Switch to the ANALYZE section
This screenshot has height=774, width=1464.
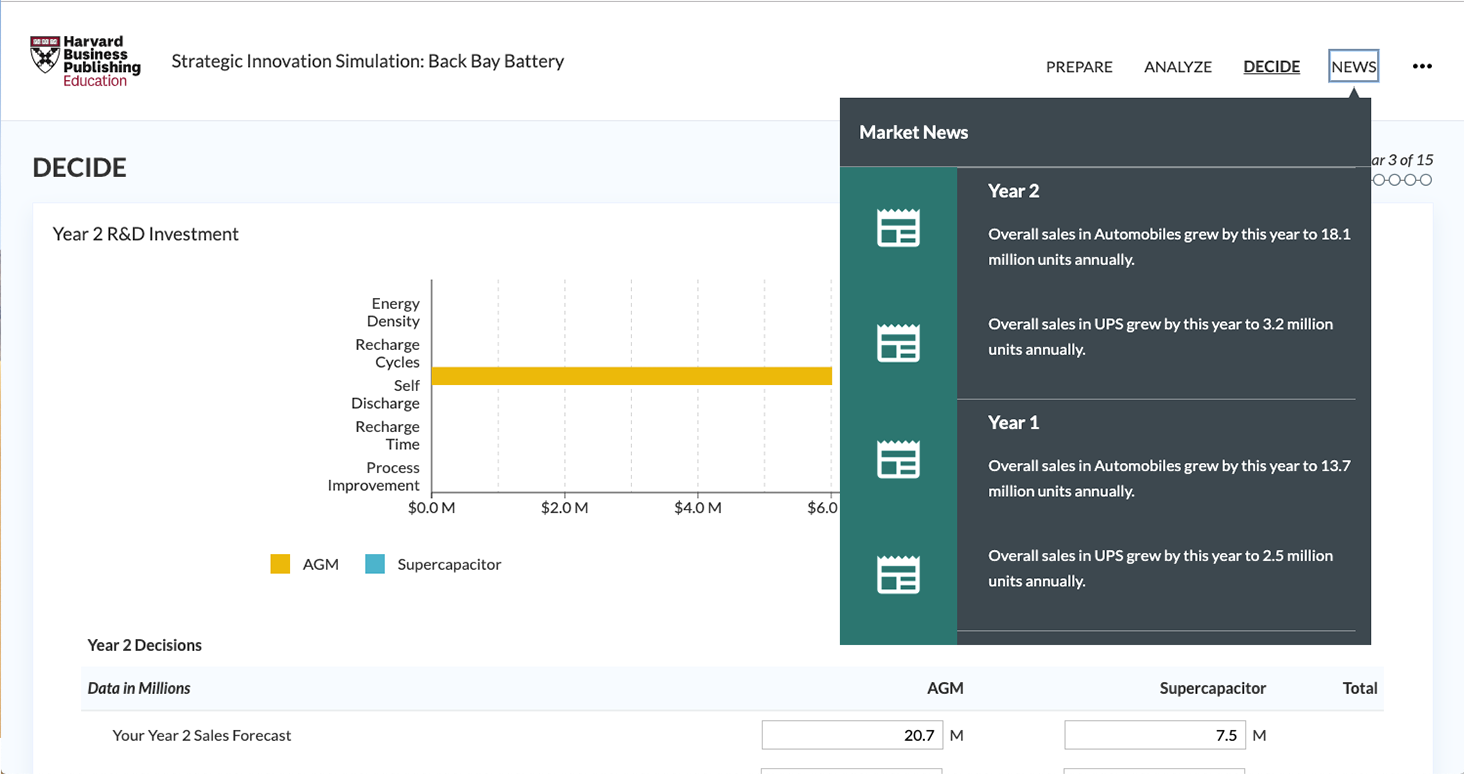click(1177, 66)
